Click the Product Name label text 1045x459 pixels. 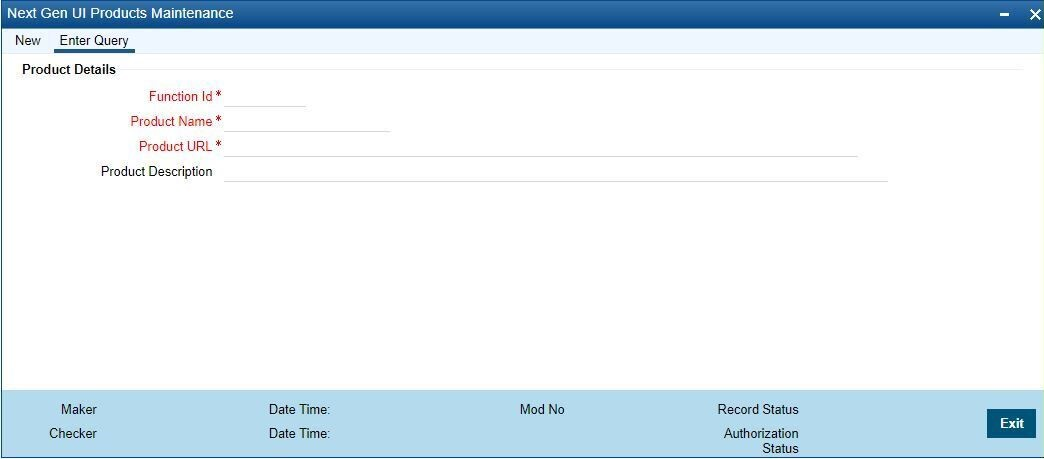pyautogui.click(x=171, y=122)
